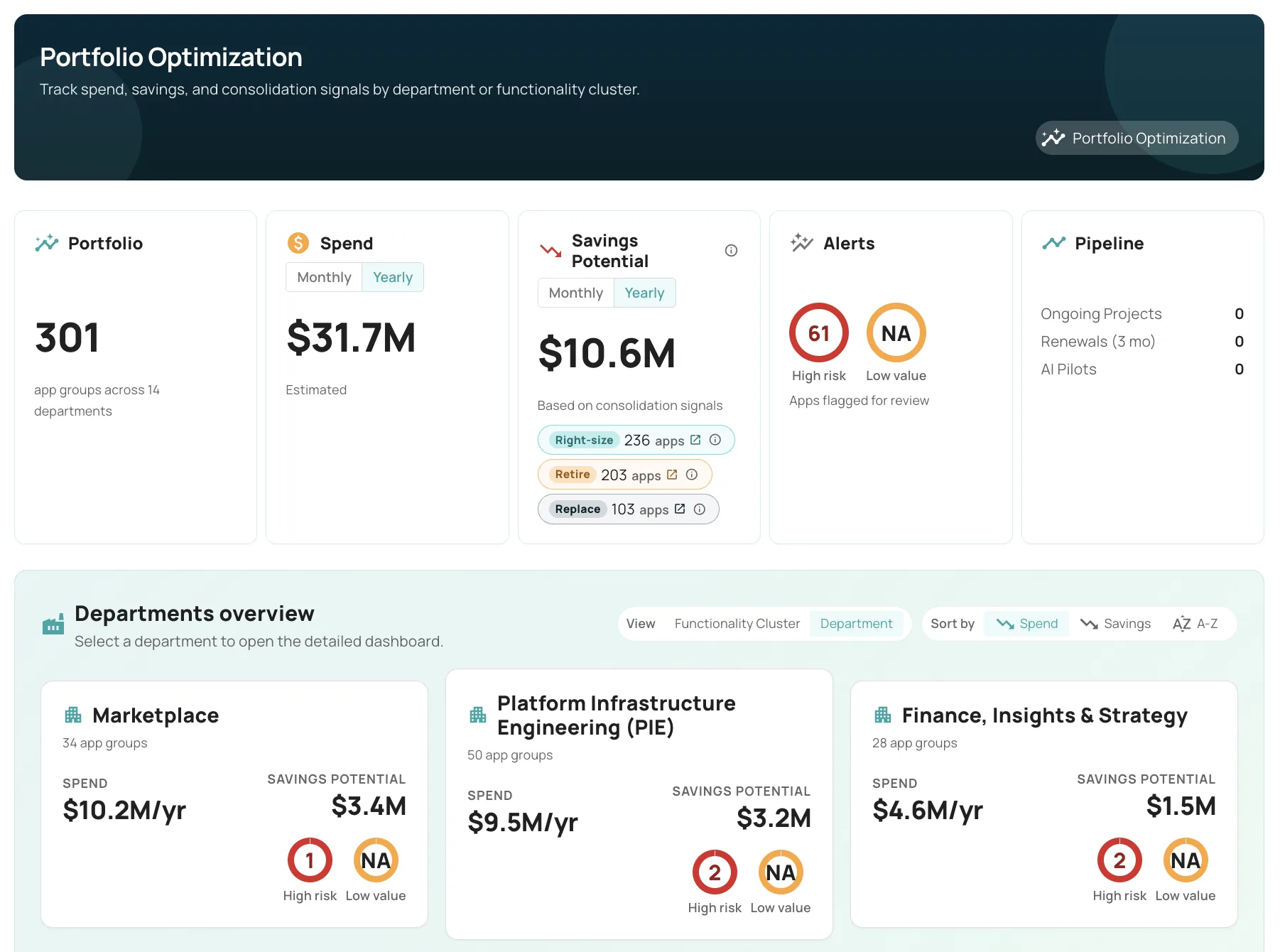Click the Right-size 236 apps pill
The height and width of the screenshot is (952, 1280).
pyautogui.click(x=636, y=440)
